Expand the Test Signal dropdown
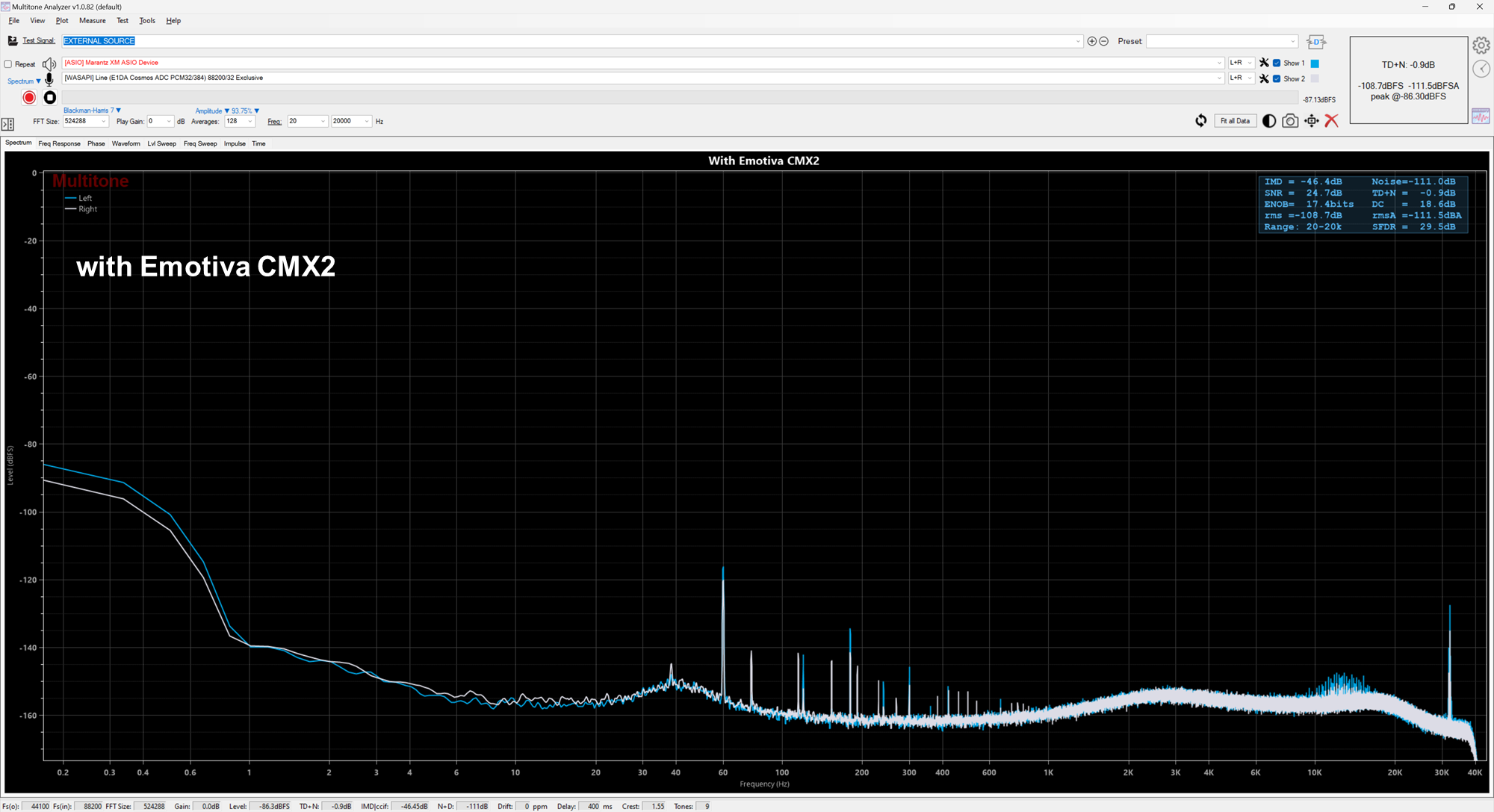The image size is (1494, 812). pyautogui.click(x=1078, y=41)
